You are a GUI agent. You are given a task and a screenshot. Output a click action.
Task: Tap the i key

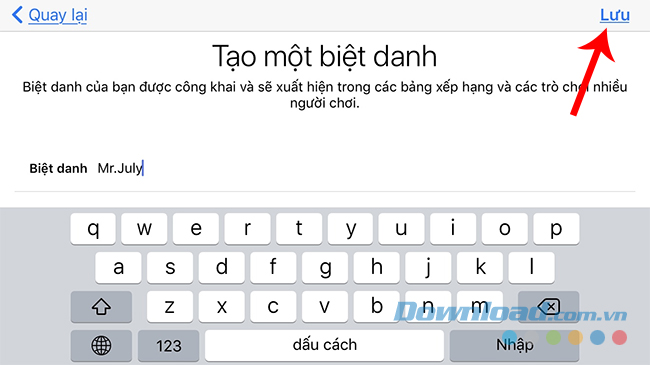click(x=453, y=229)
